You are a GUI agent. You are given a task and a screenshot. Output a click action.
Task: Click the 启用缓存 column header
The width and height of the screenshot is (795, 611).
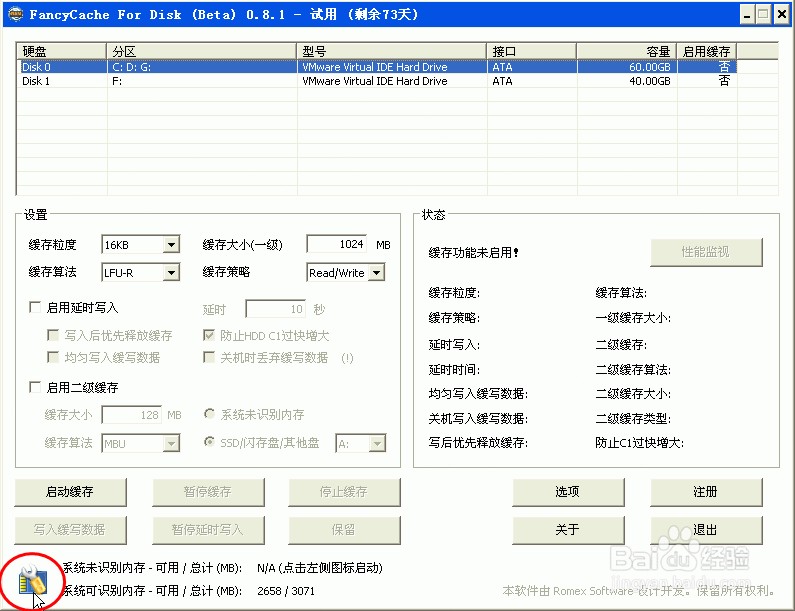(x=706, y=51)
